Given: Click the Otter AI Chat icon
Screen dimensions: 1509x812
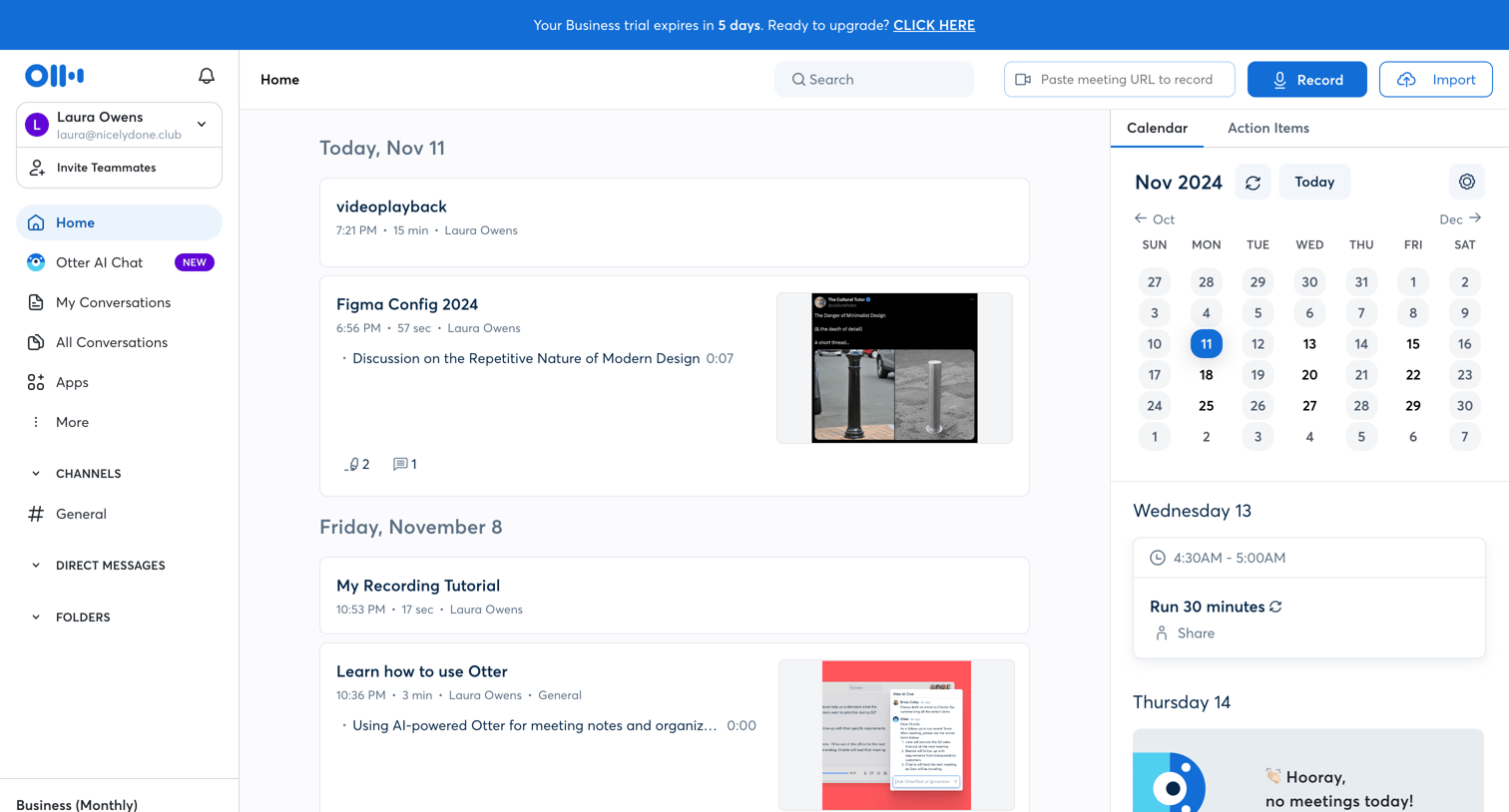Looking at the screenshot, I should click(x=36, y=262).
